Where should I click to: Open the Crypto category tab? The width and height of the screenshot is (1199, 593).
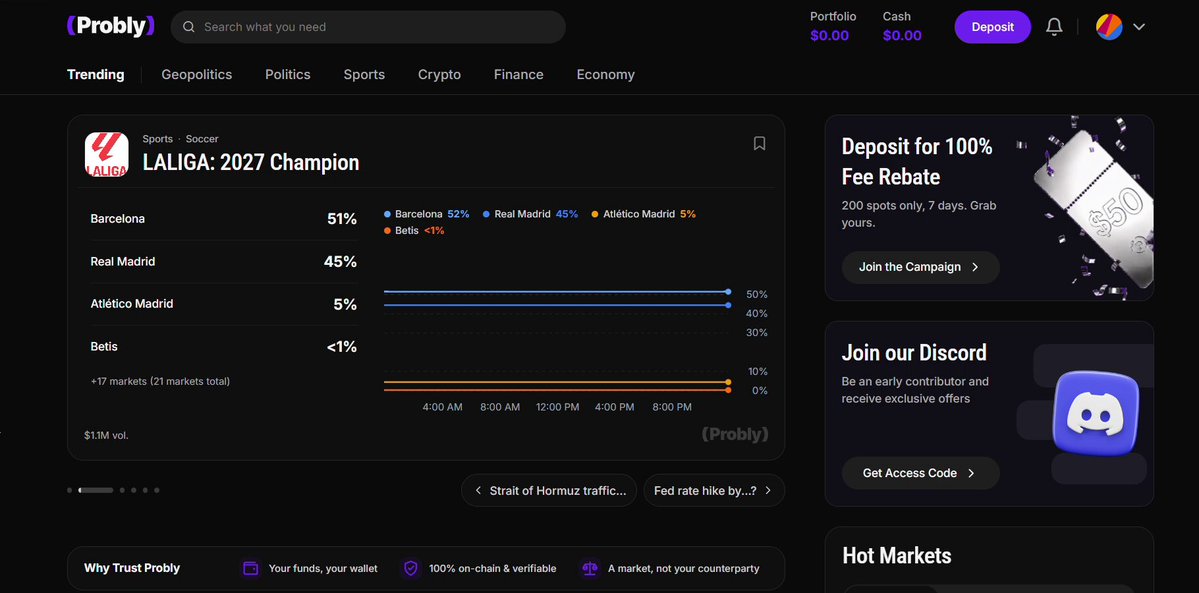click(440, 74)
